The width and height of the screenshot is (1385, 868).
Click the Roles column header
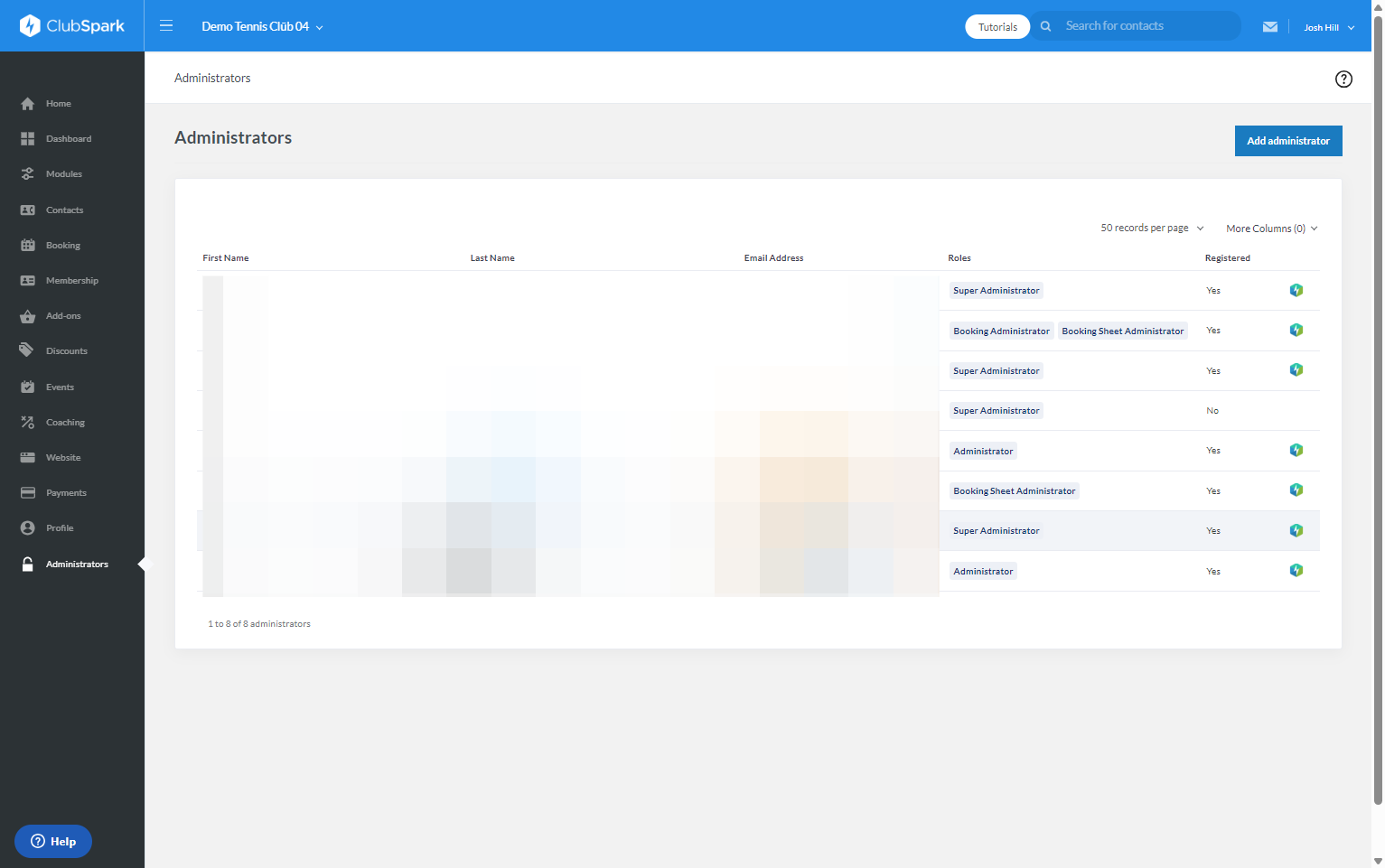coord(959,258)
